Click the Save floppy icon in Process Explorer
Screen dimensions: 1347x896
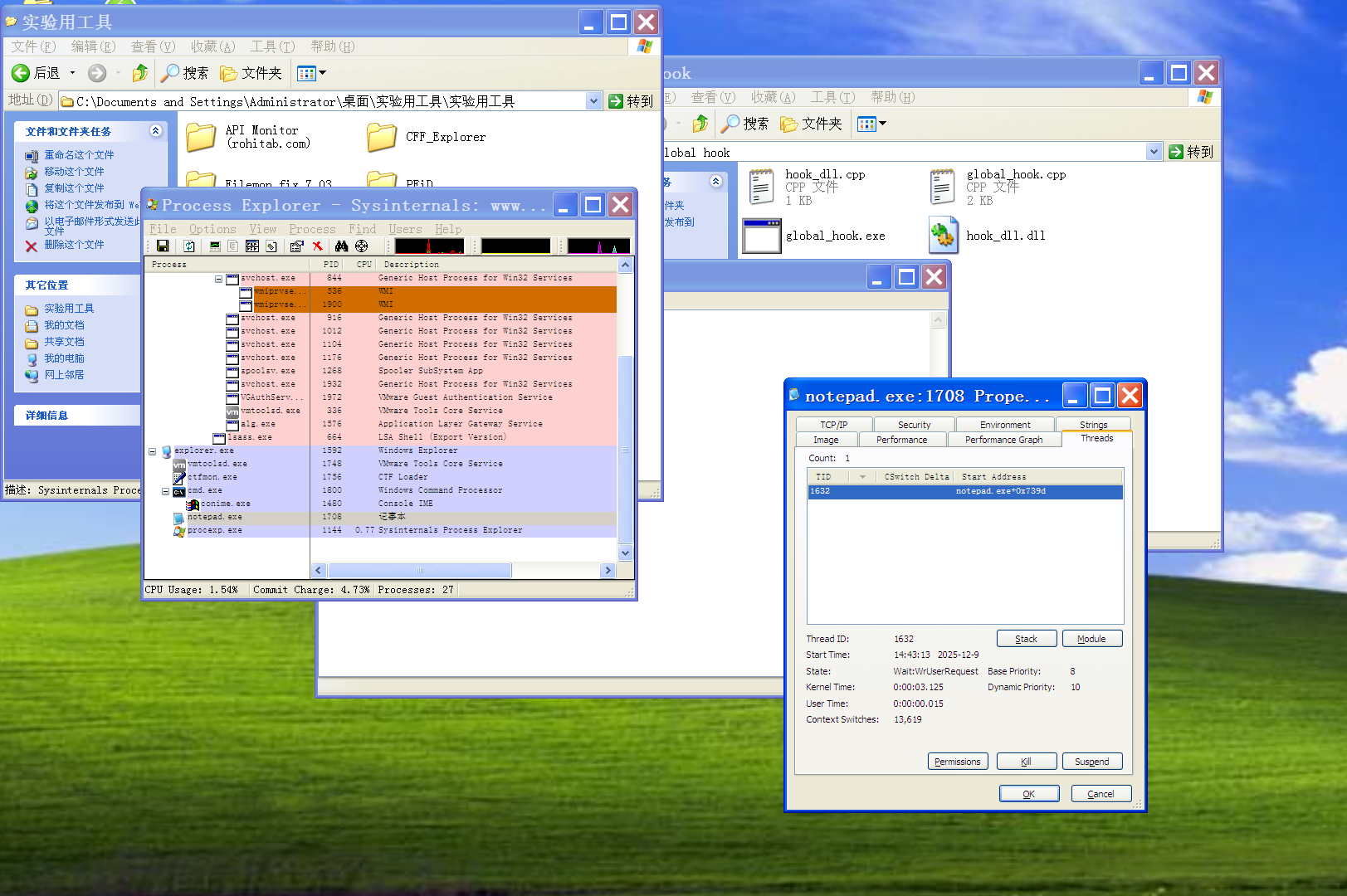pyautogui.click(x=163, y=246)
